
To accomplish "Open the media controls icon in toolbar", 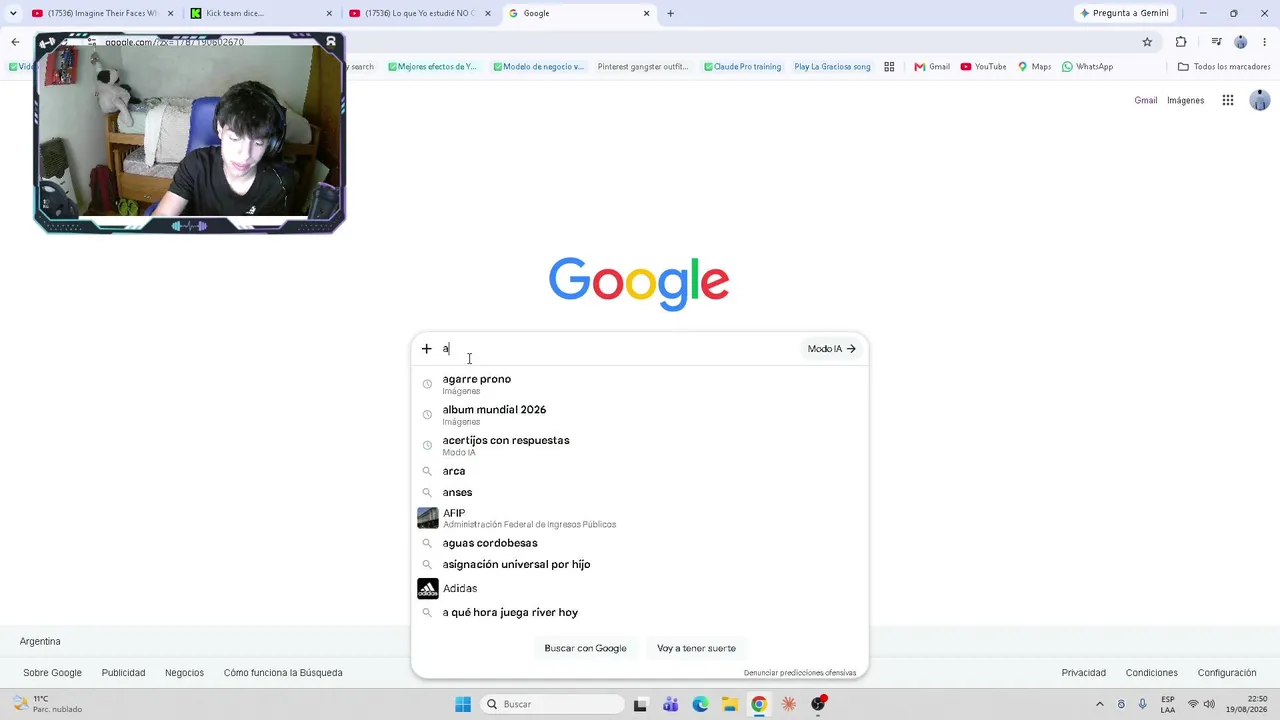I will click(x=1216, y=42).
